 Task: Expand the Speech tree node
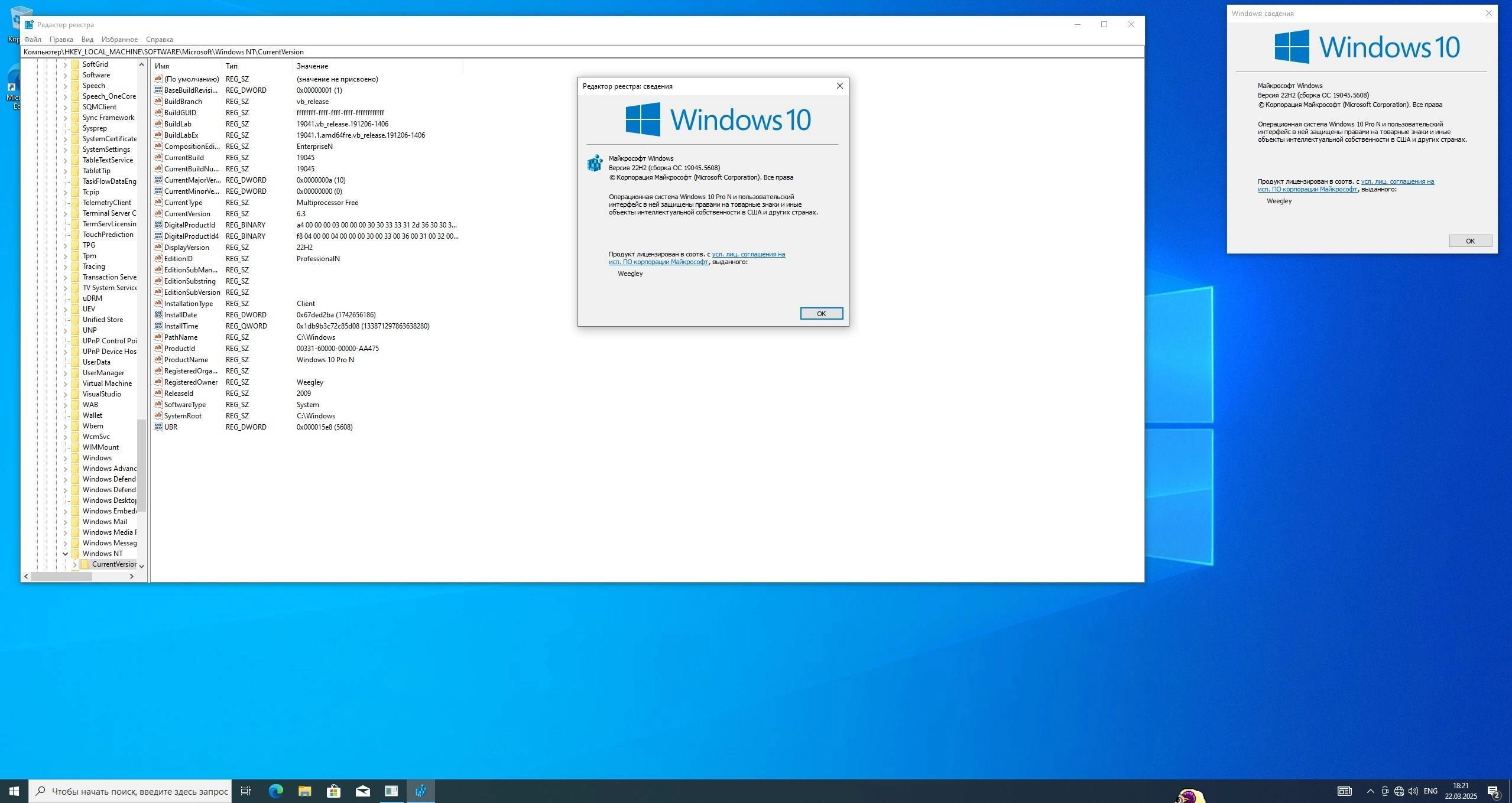tap(66, 86)
